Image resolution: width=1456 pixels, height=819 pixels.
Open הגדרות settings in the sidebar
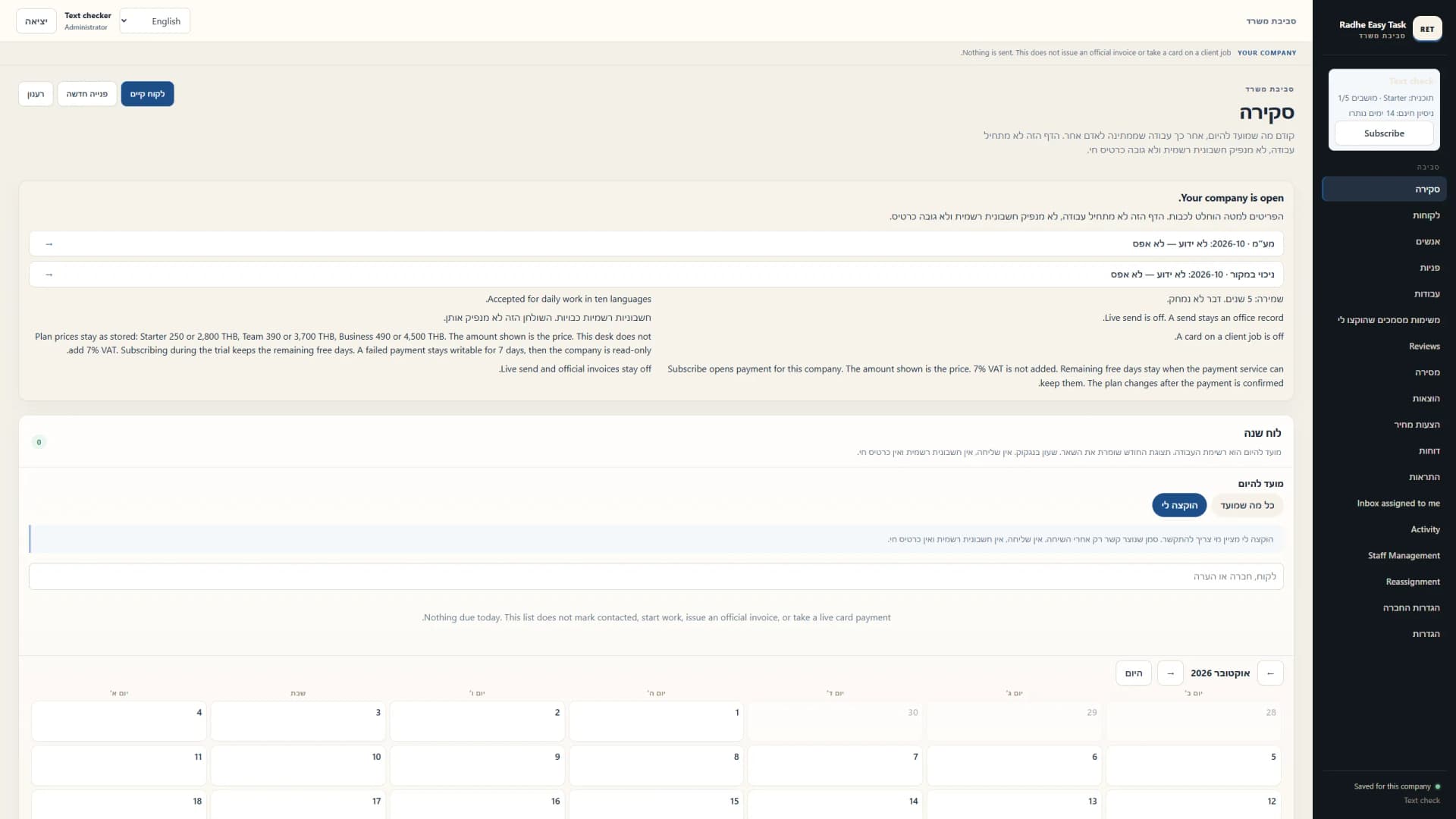[x=1384, y=634]
